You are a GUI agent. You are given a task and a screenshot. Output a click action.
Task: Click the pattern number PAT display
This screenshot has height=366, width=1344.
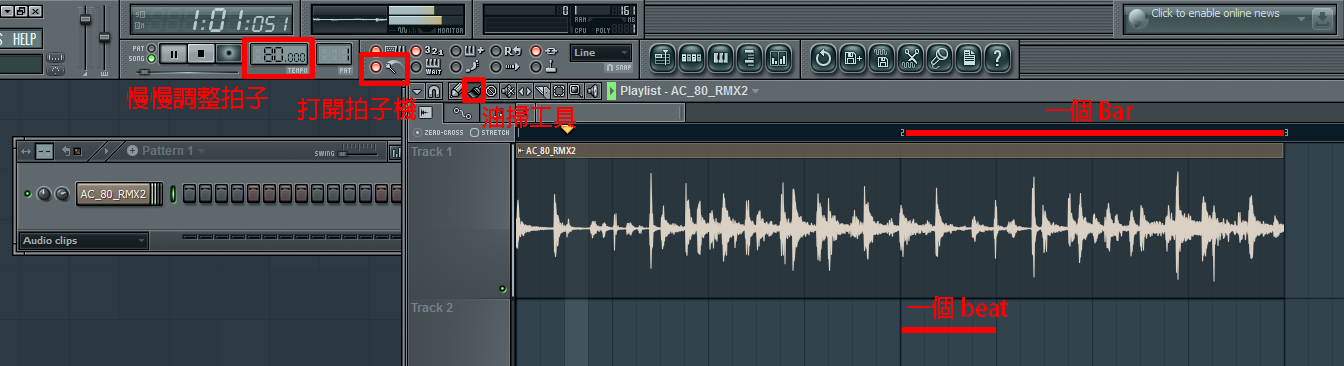click(334, 54)
